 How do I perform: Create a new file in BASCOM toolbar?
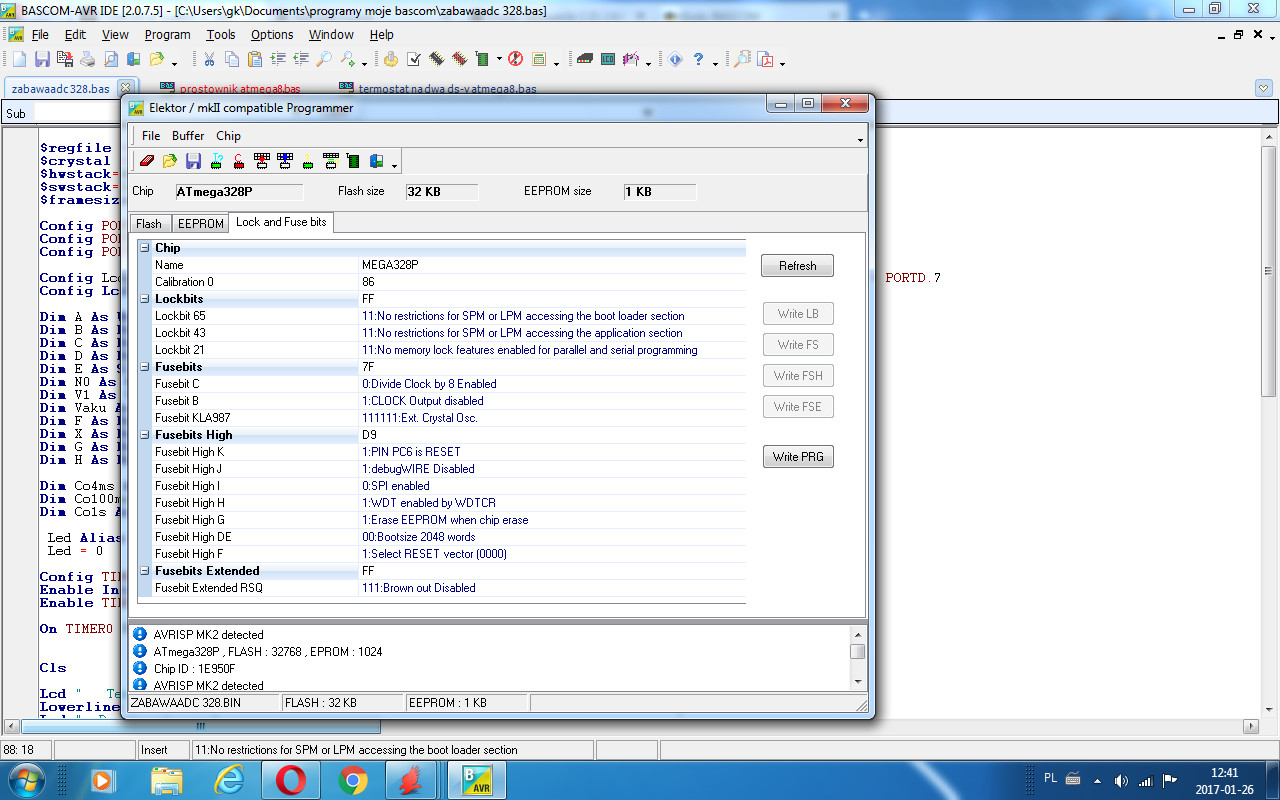(19, 59)
